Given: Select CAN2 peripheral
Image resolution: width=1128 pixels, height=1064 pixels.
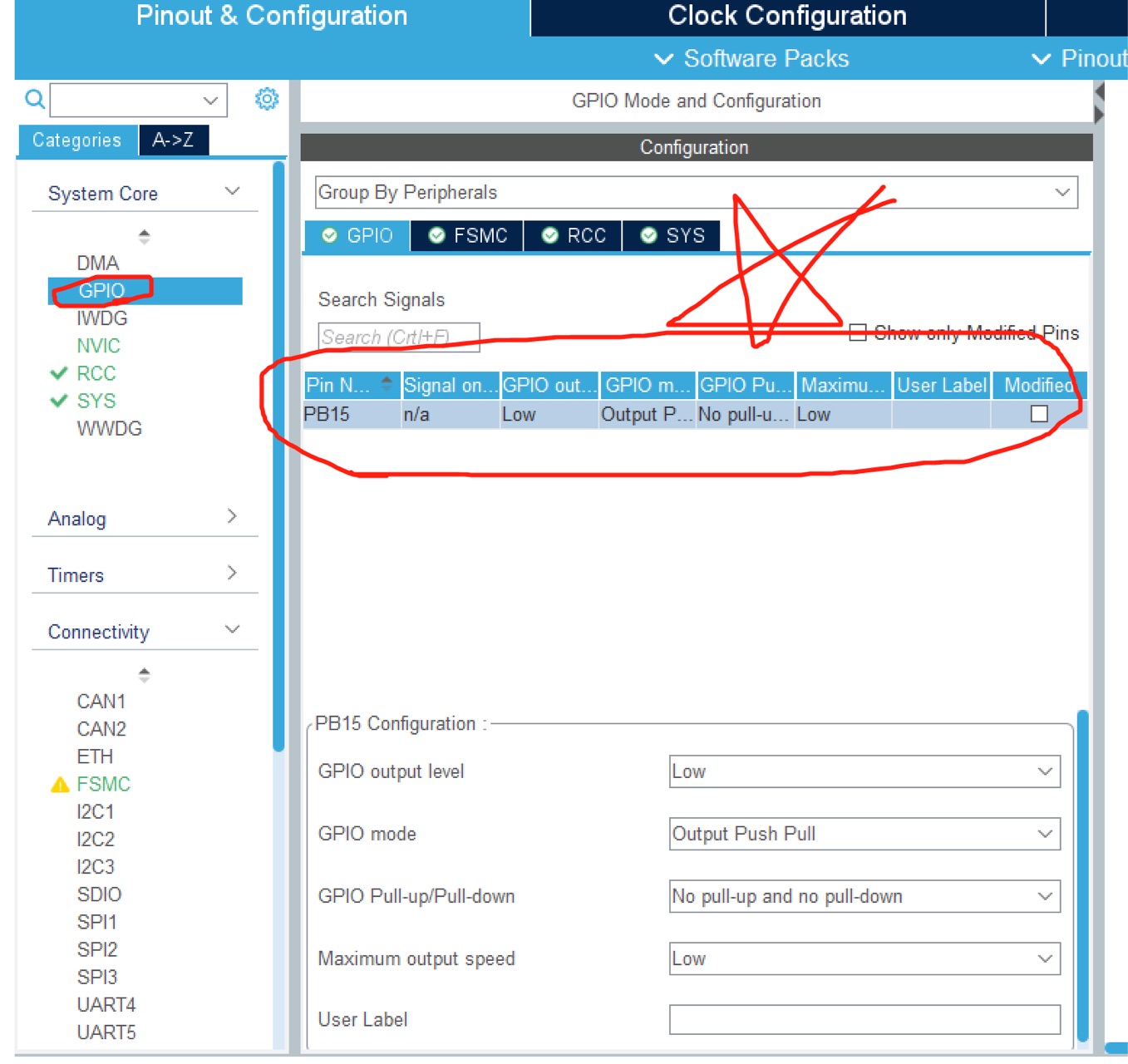Looking at the screenshot, I should click(x=101, y=729).
